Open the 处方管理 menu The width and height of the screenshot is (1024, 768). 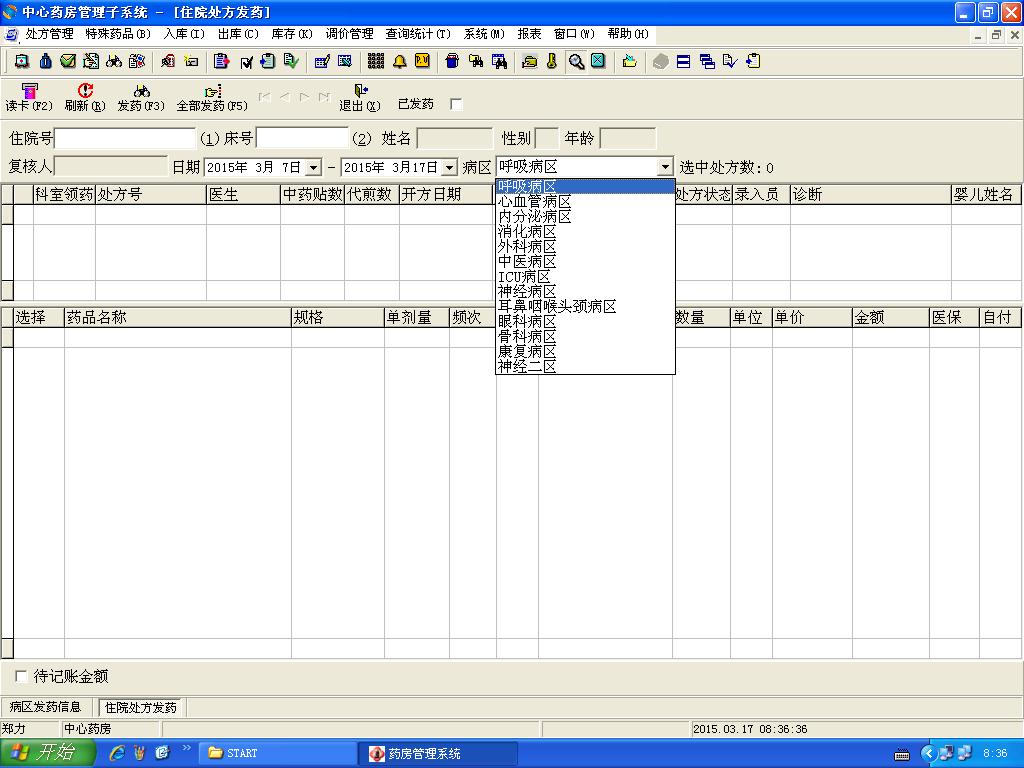click(49, 34)
